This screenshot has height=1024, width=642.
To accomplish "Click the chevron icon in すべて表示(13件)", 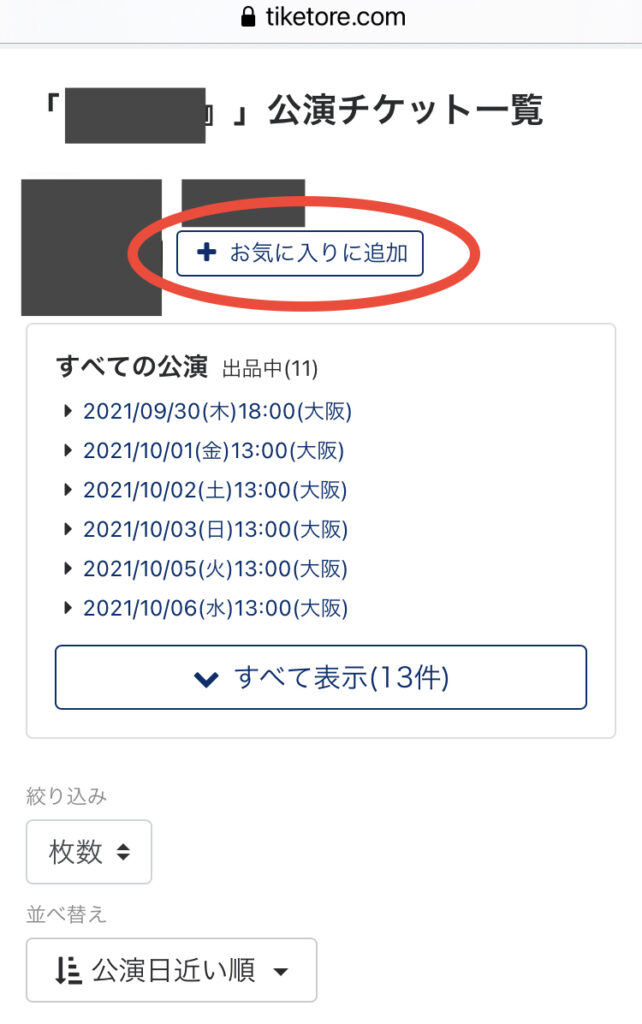I will [x=206, y=679].
